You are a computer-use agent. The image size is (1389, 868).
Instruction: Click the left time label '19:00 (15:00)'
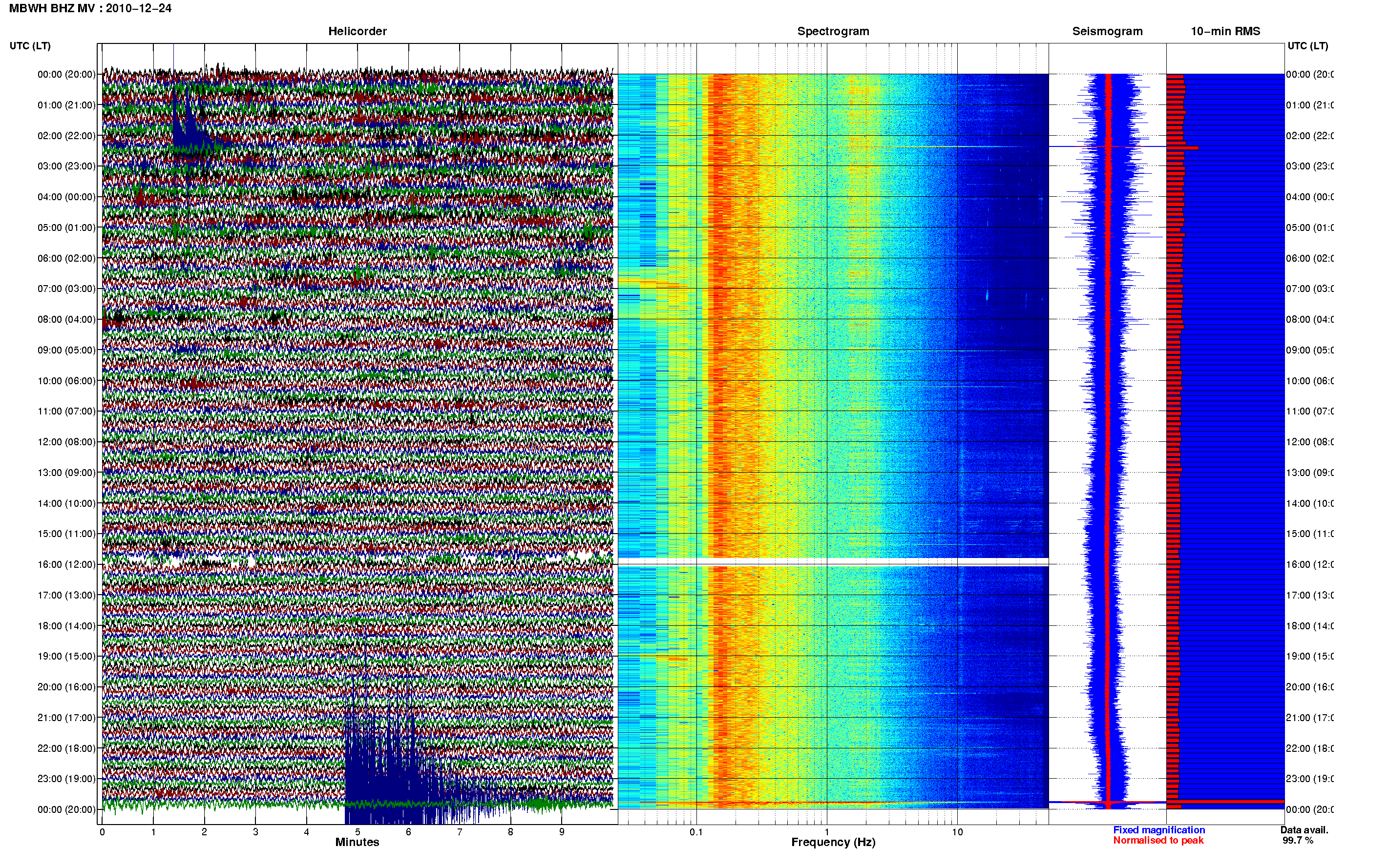click(66, 657)
